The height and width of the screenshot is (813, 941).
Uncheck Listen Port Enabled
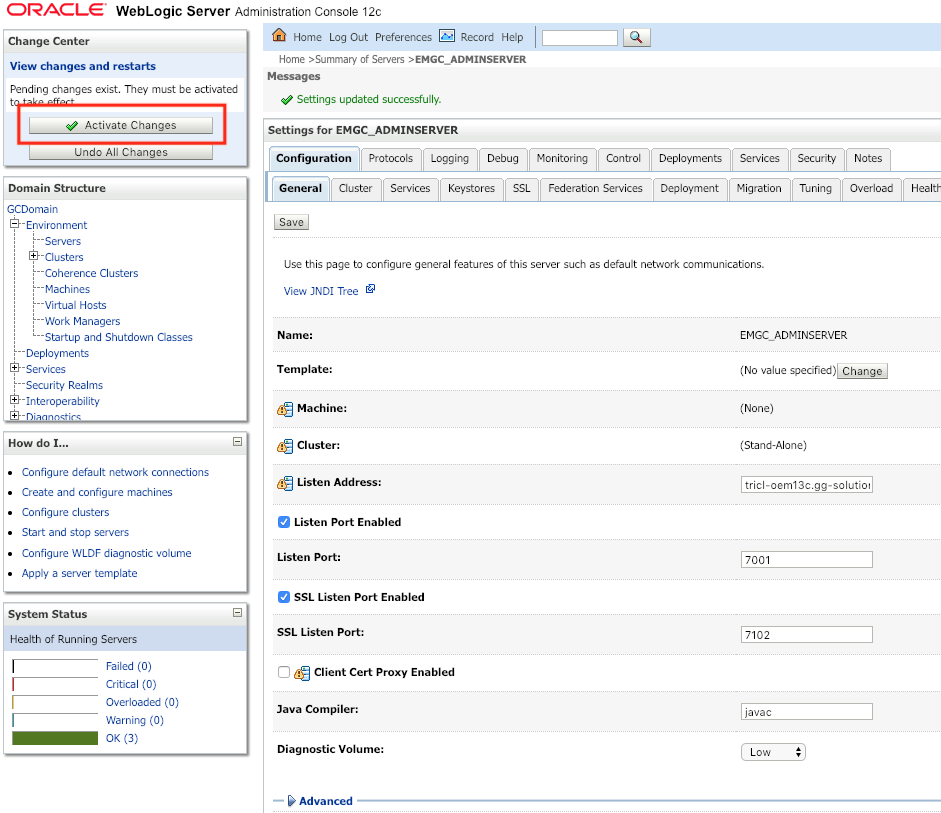pyautogui.click(x=284, y=522)
